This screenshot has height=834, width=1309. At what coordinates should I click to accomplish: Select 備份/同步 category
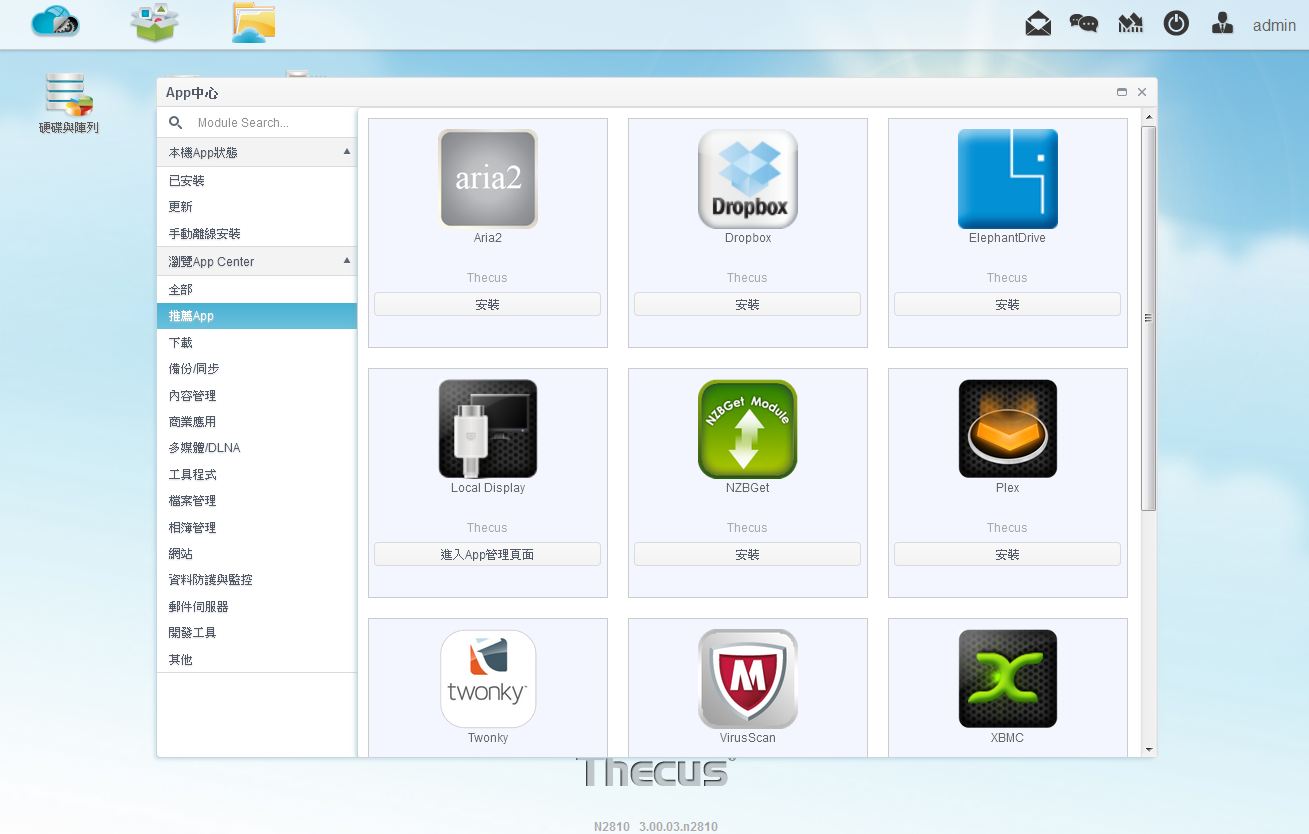(x=257, y=369)
